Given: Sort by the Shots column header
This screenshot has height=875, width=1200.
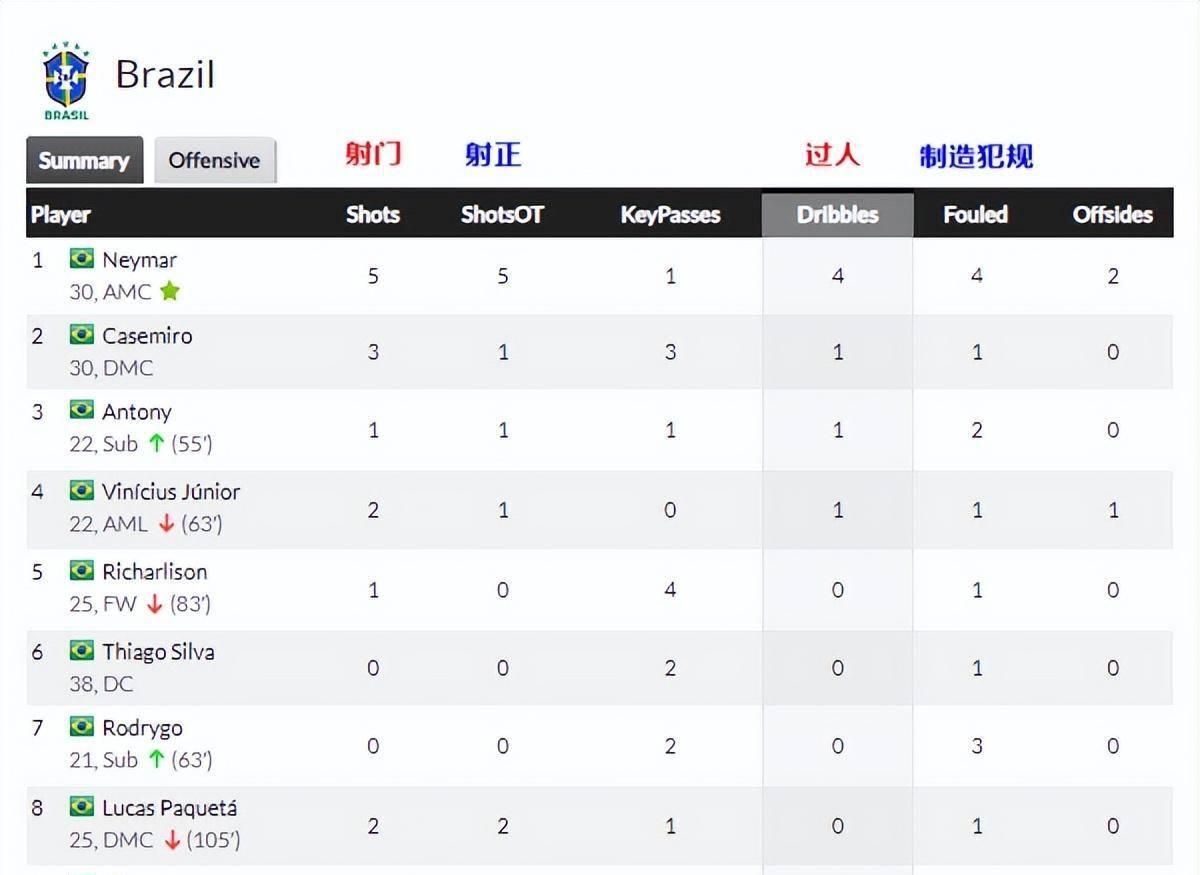Looking at the screenshot, I should pyautogui.click(x=373, y=214).
